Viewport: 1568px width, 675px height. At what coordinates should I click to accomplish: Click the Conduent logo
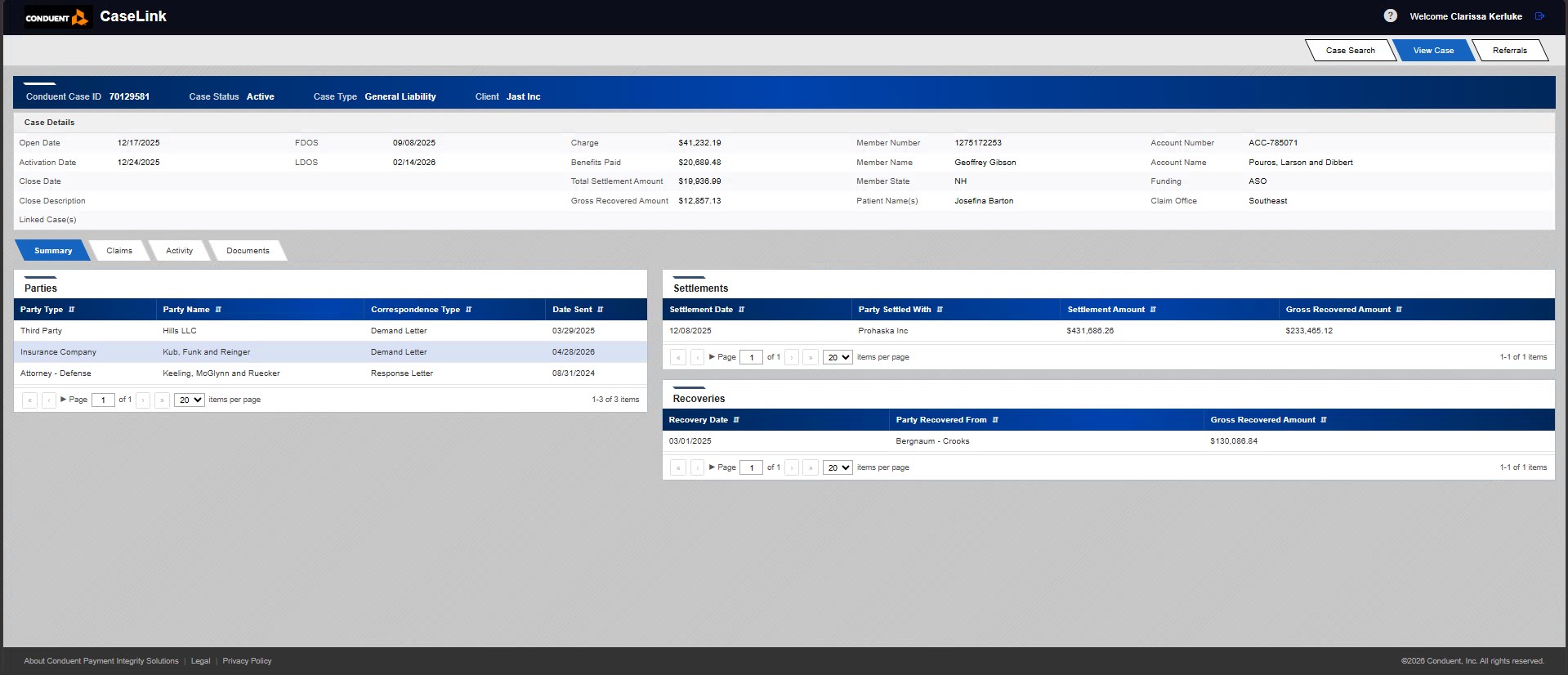[57, 17]
